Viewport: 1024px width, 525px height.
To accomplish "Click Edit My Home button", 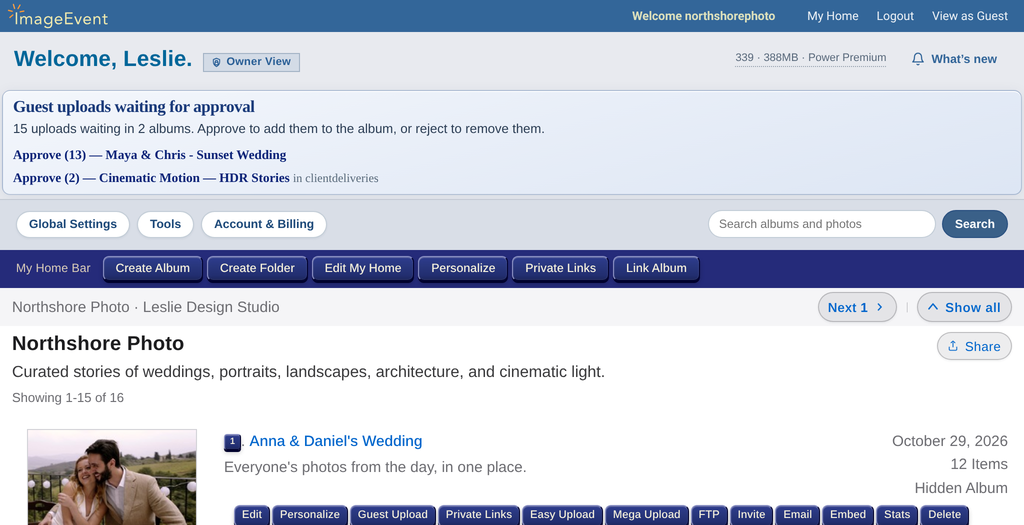I will 362,268.
